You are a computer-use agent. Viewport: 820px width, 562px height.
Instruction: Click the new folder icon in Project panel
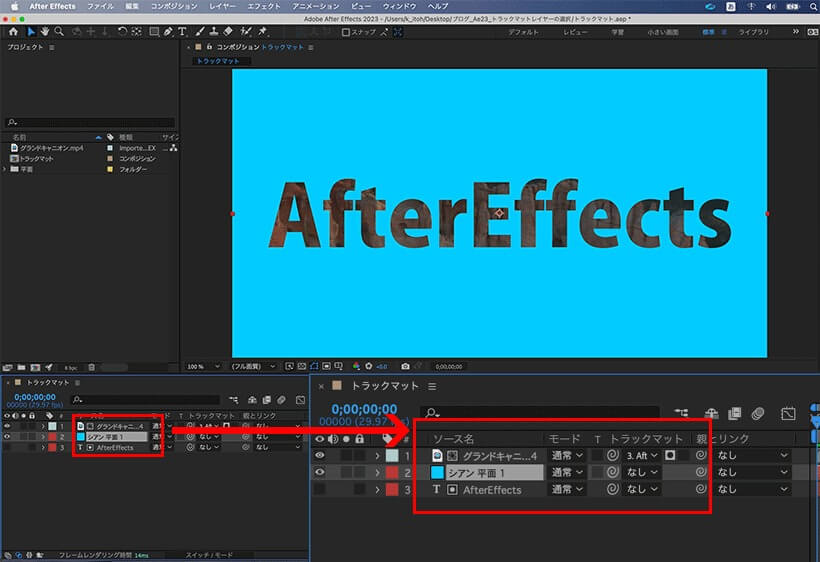pos(21,368)
